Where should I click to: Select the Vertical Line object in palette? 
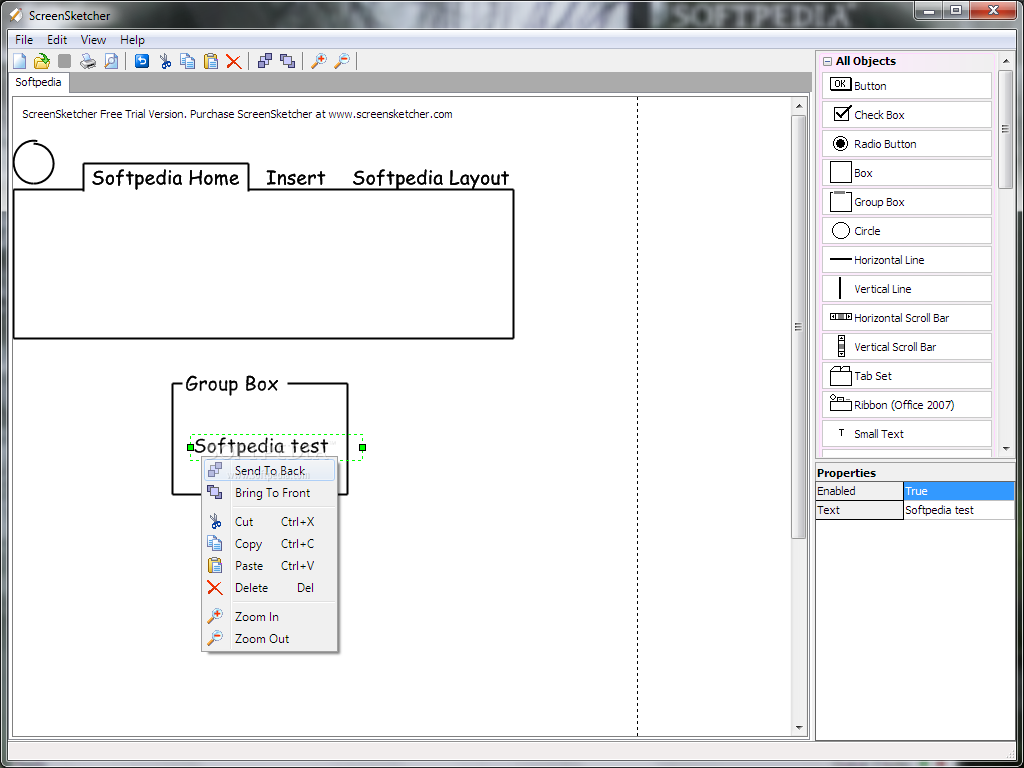[906, 289]
